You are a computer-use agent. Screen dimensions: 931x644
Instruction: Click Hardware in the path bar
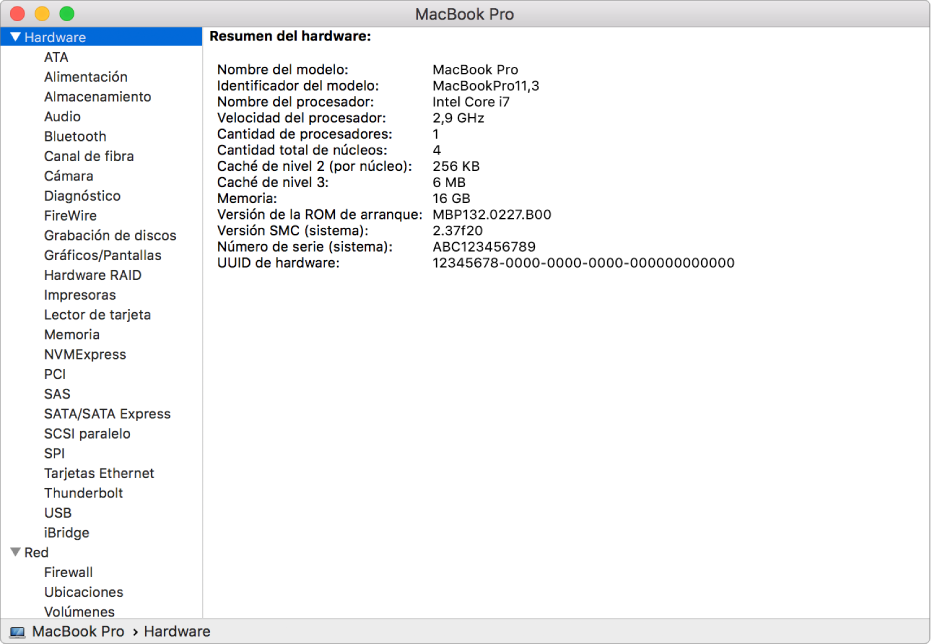coord(177,632)
